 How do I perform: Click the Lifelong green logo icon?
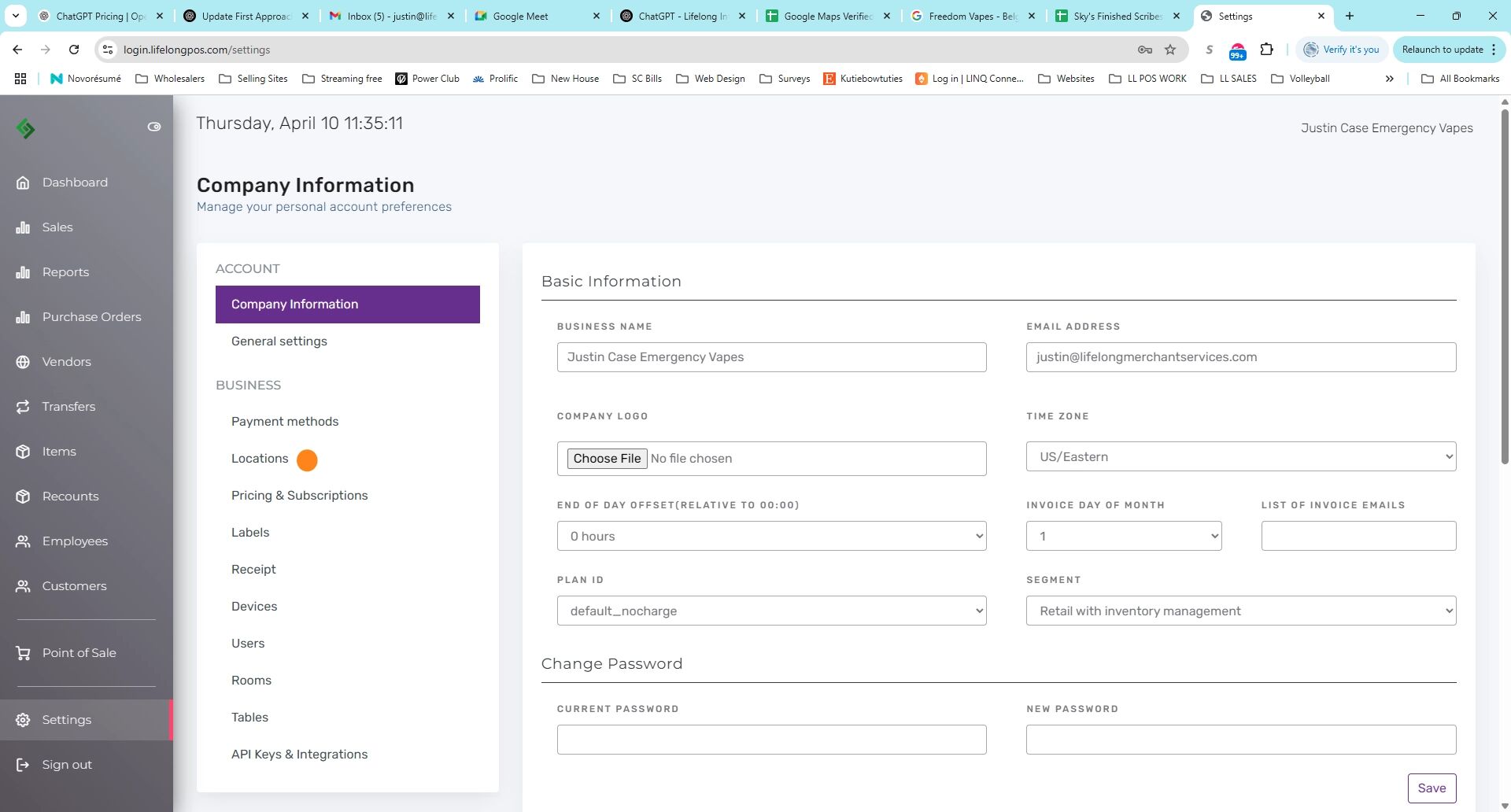pyautogui.click(x=25, y=128)
